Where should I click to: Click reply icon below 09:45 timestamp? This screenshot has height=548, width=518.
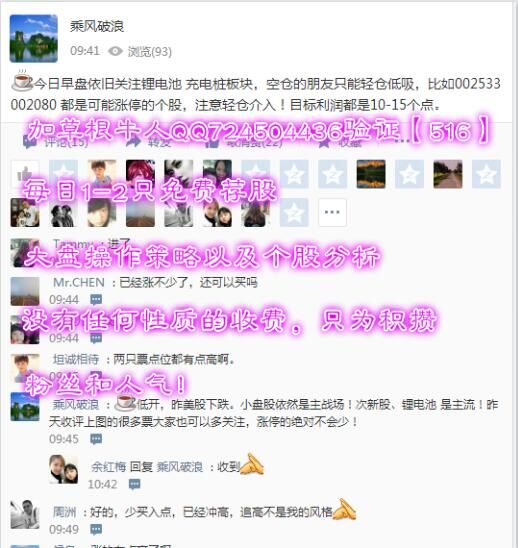click(x=96, y=439)
